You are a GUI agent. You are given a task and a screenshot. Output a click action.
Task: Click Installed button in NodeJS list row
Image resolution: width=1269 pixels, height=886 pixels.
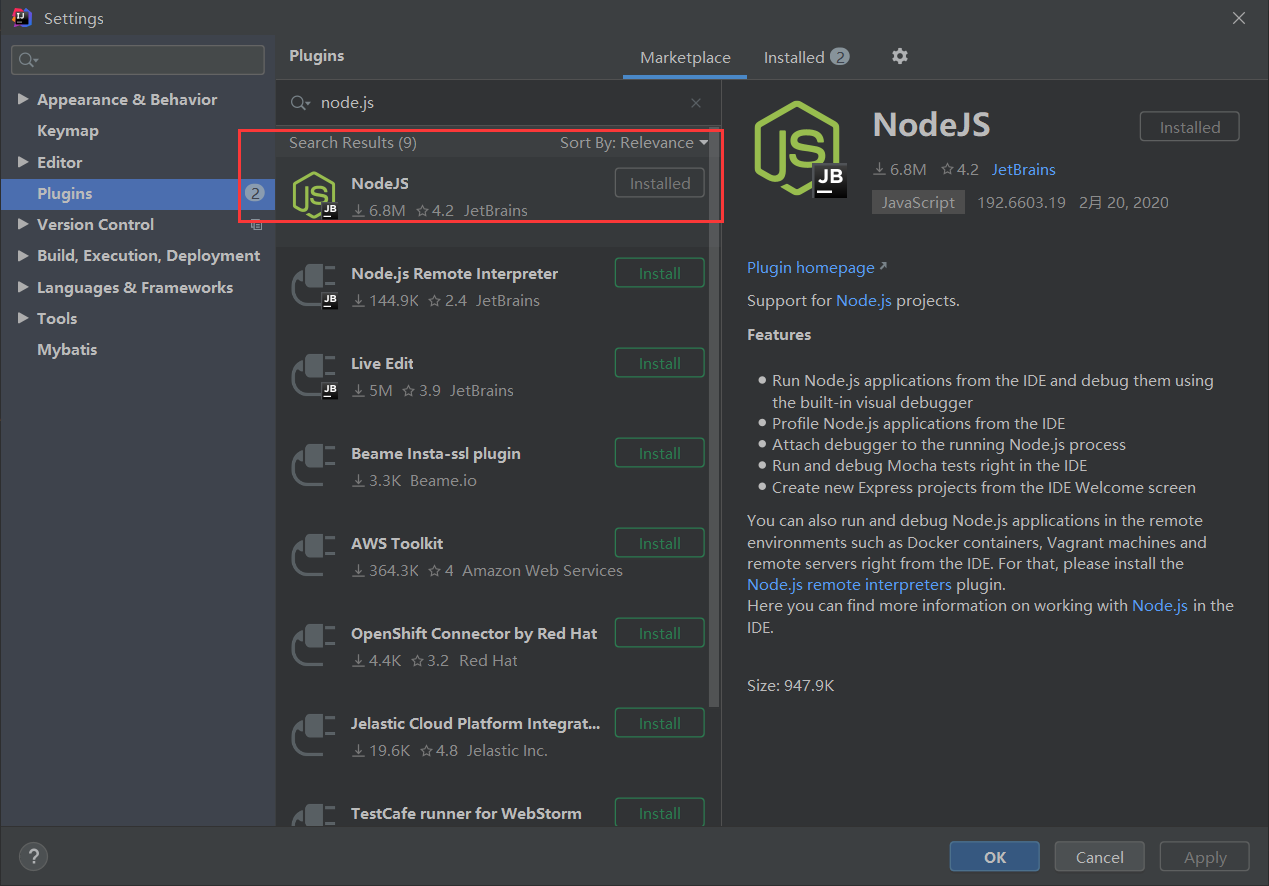(x=659, y=183)
